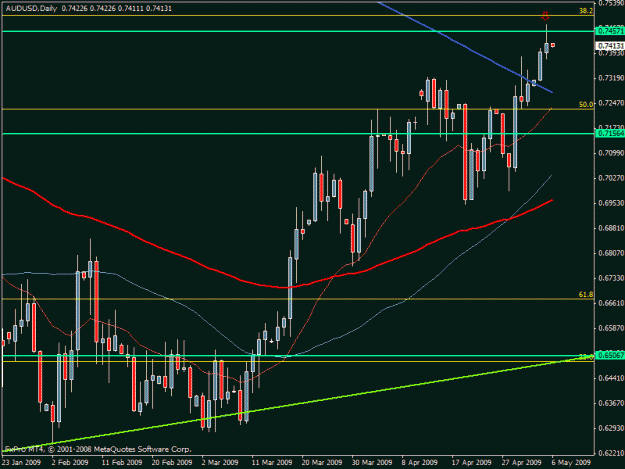The image size is (625, 469).
Task: Click the 27 Apr 2009 date label
Action: 521,463
